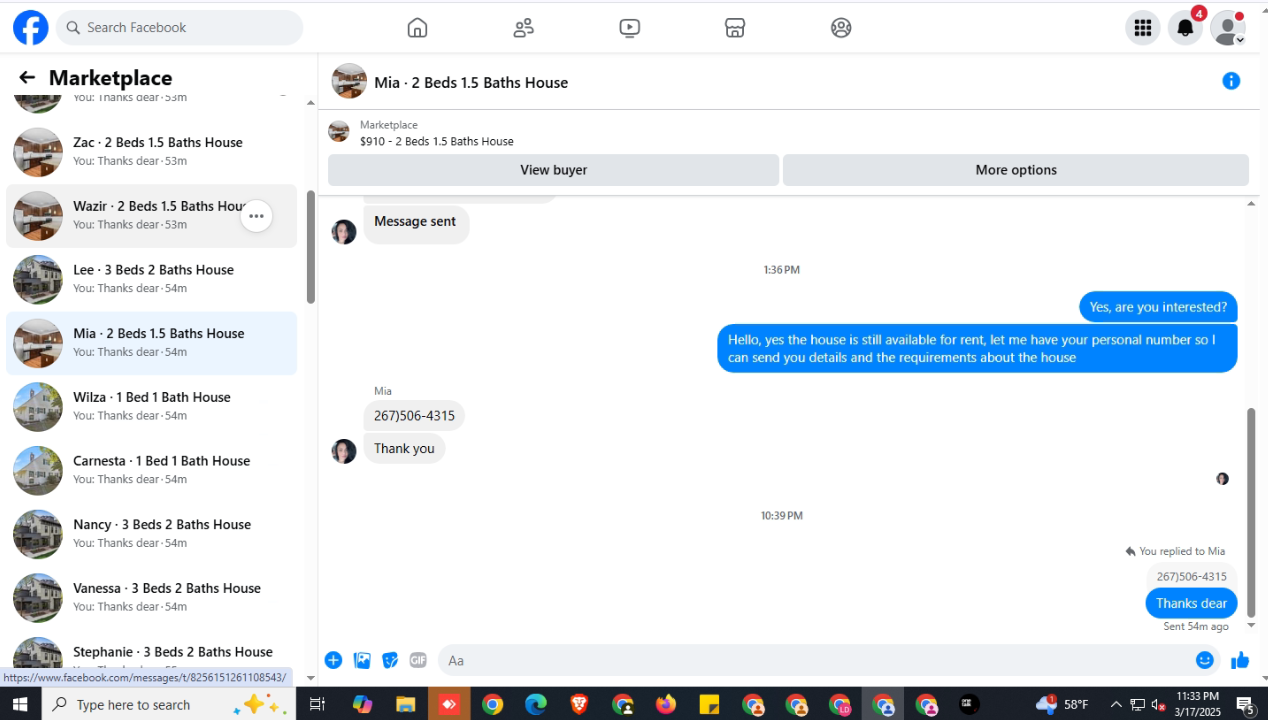This screenshot has width=1268, height=720.
Task: Open Mia's chat header profile picture
Action: point(349,81)
